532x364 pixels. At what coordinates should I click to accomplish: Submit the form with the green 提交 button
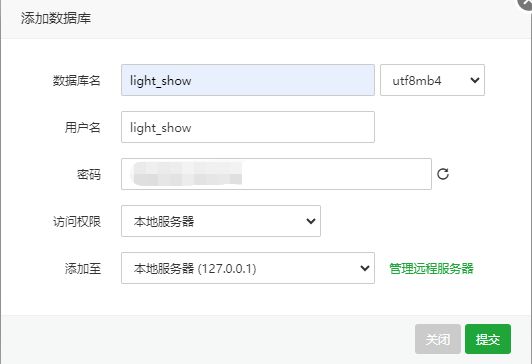tap(488, 339)
